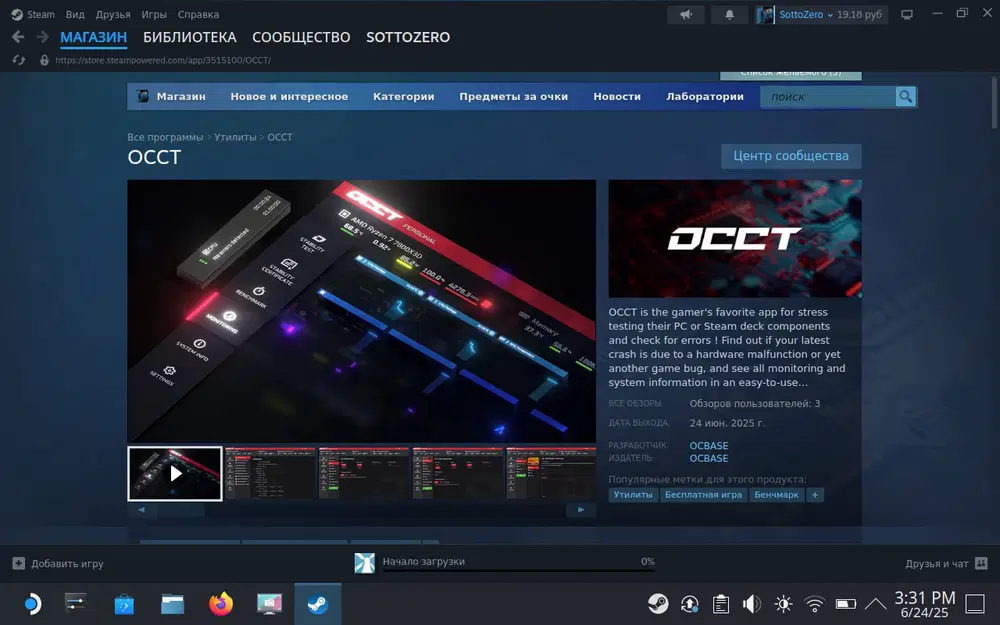The image size is (1000, 625).
Task: Show the second screenshot thumbnail
Action: 270,473
